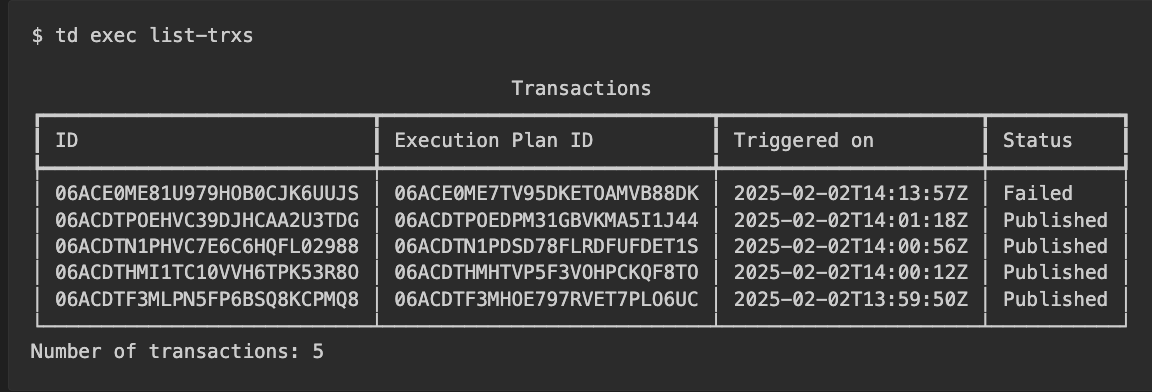Click timestamp 2025-02-02T13:59:50Z

tap(851, 299)
